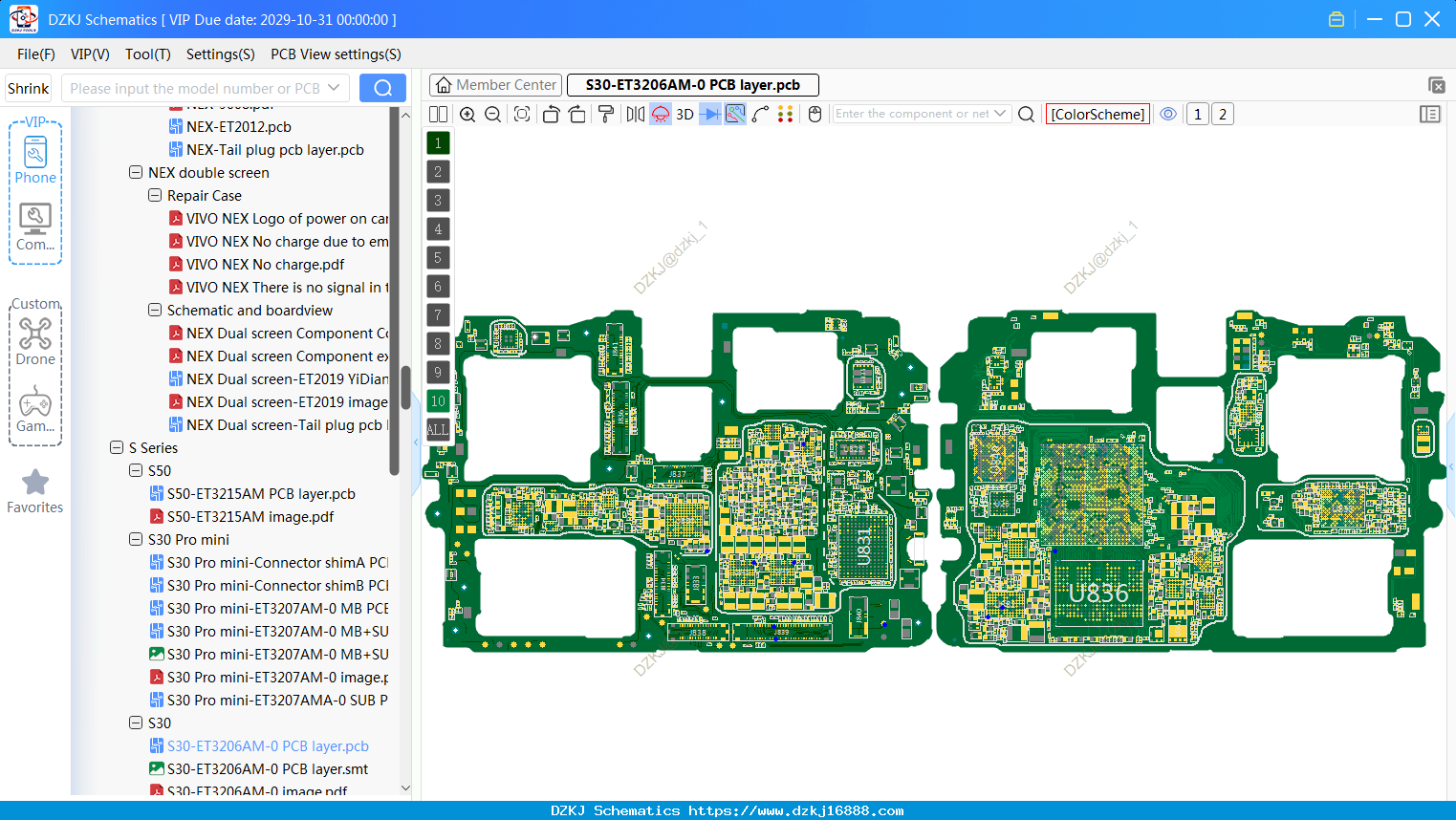This screenshot has height=820, width=1456.
Task: Select the curved route tool
Action: click(x=760, y=114)
